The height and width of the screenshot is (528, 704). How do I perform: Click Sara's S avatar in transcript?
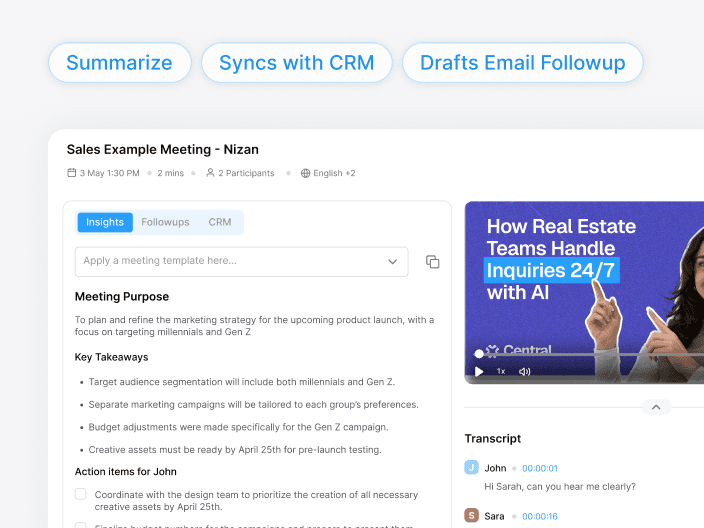(471, 515)
